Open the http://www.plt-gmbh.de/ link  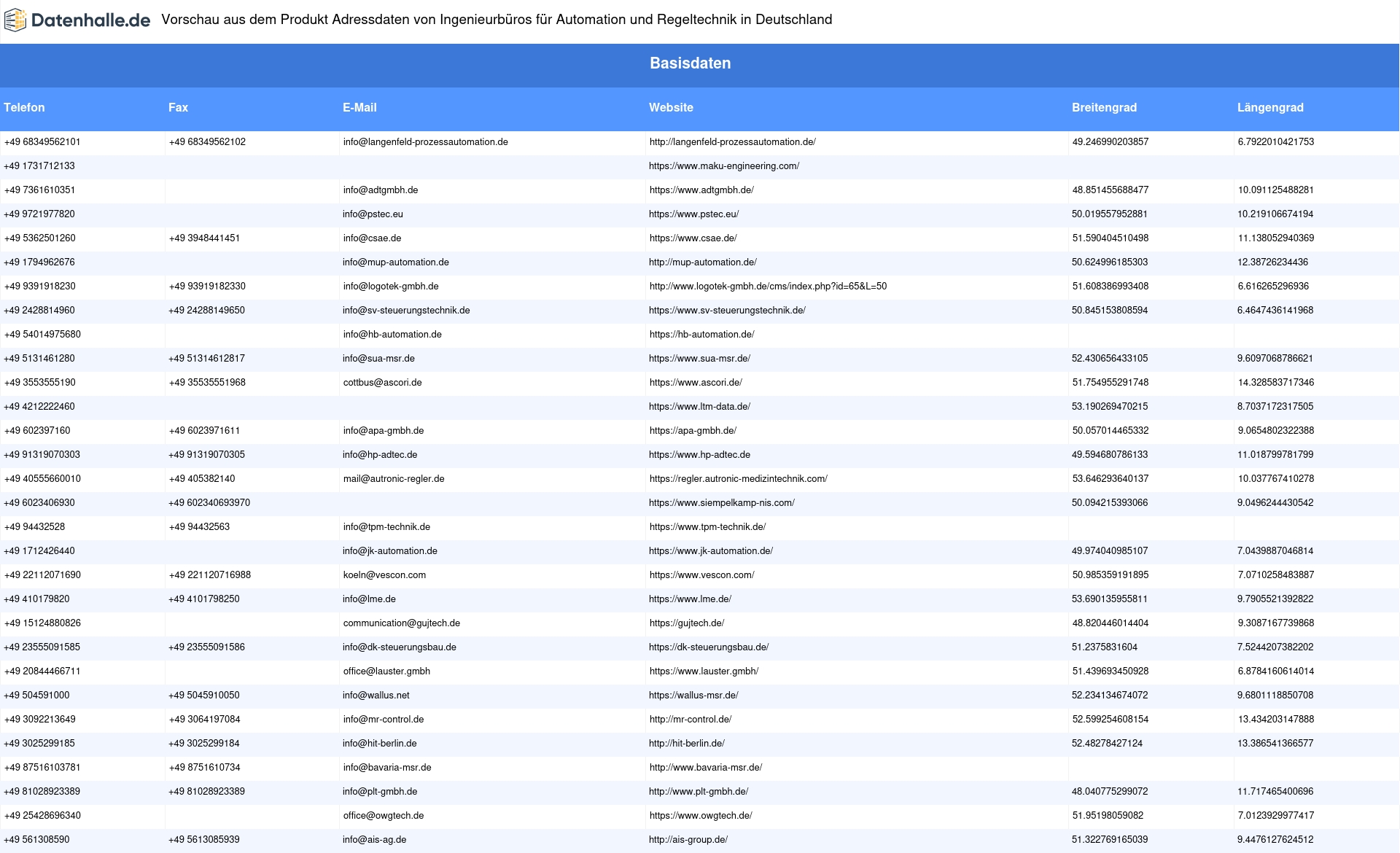(x=699, y=792)
